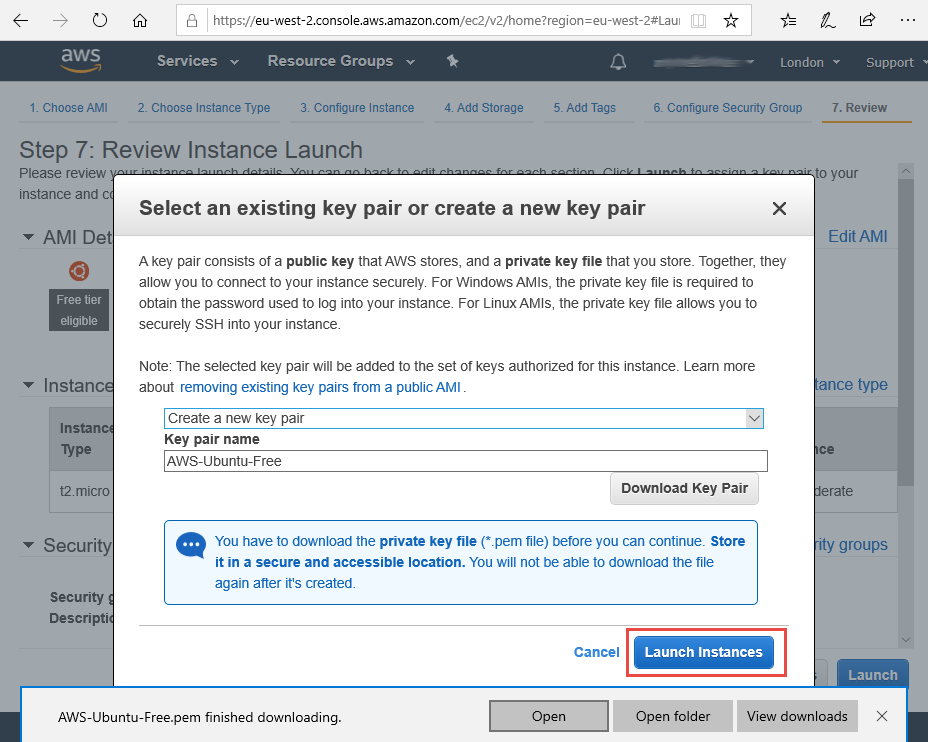Open the favorites hub icon
Viewport: 928px width, 742px height.
[788, 21]
